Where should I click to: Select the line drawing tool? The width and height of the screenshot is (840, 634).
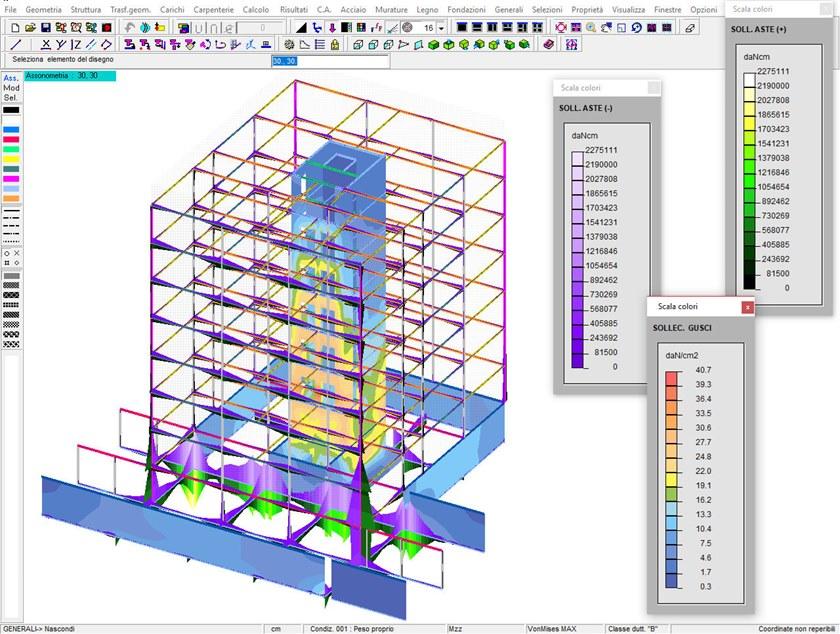[14, 45]
